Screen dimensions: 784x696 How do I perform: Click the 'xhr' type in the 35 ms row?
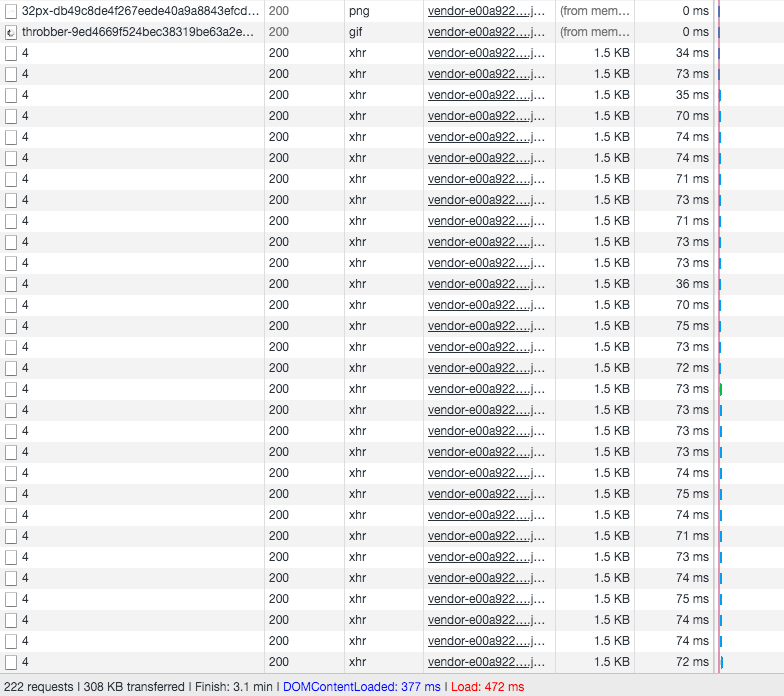tap(358, 95)
